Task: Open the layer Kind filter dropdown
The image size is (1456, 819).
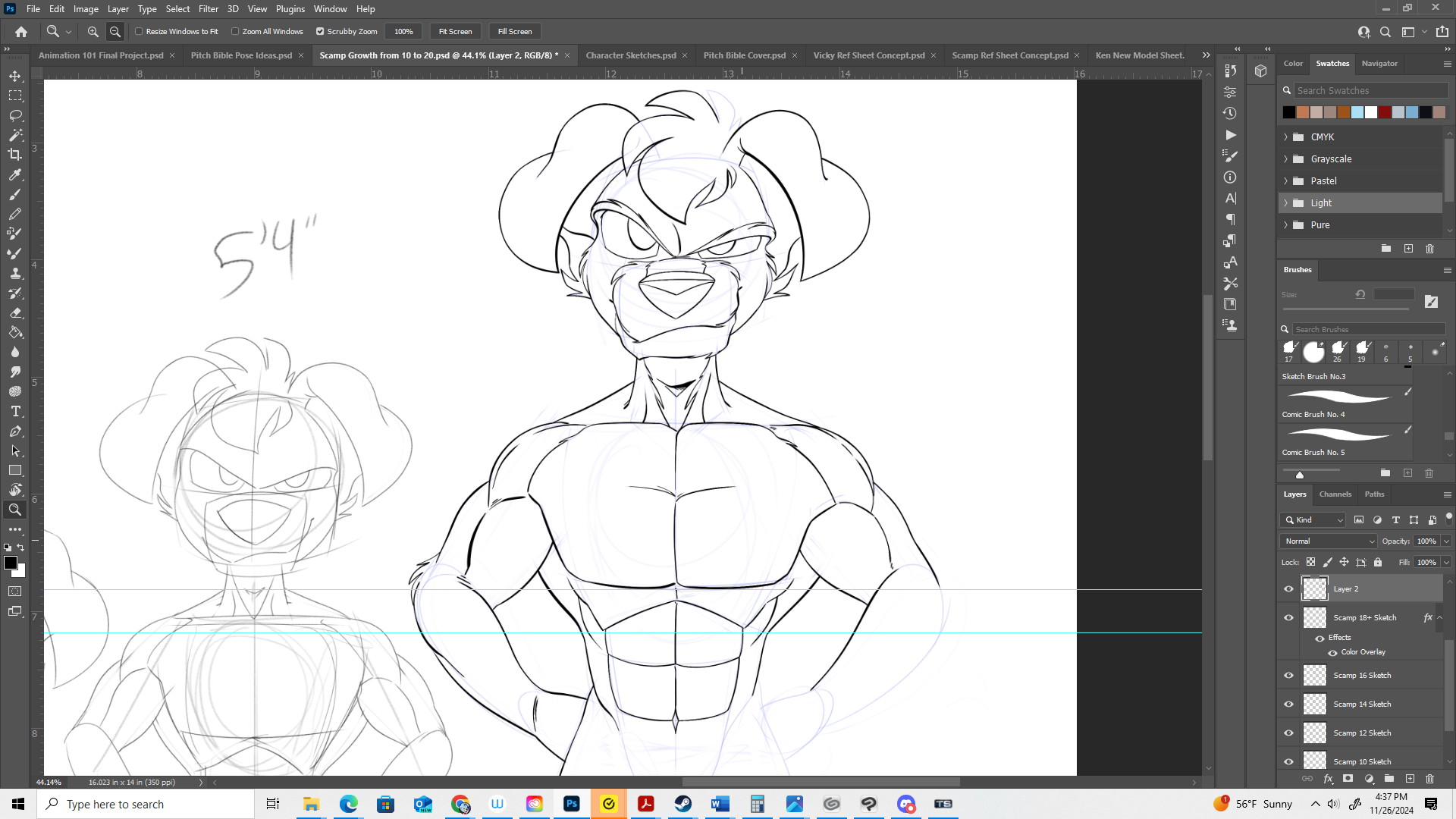Action: (1313, 520)
